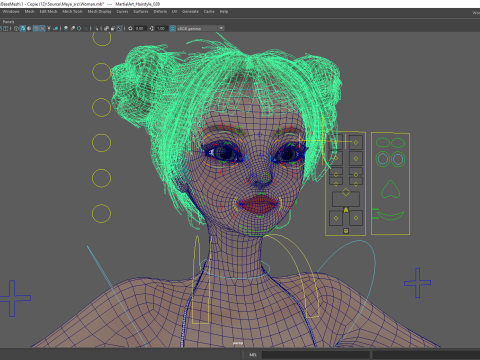
Task: Open the Edit Mesh menu
Action: (48, 12)
